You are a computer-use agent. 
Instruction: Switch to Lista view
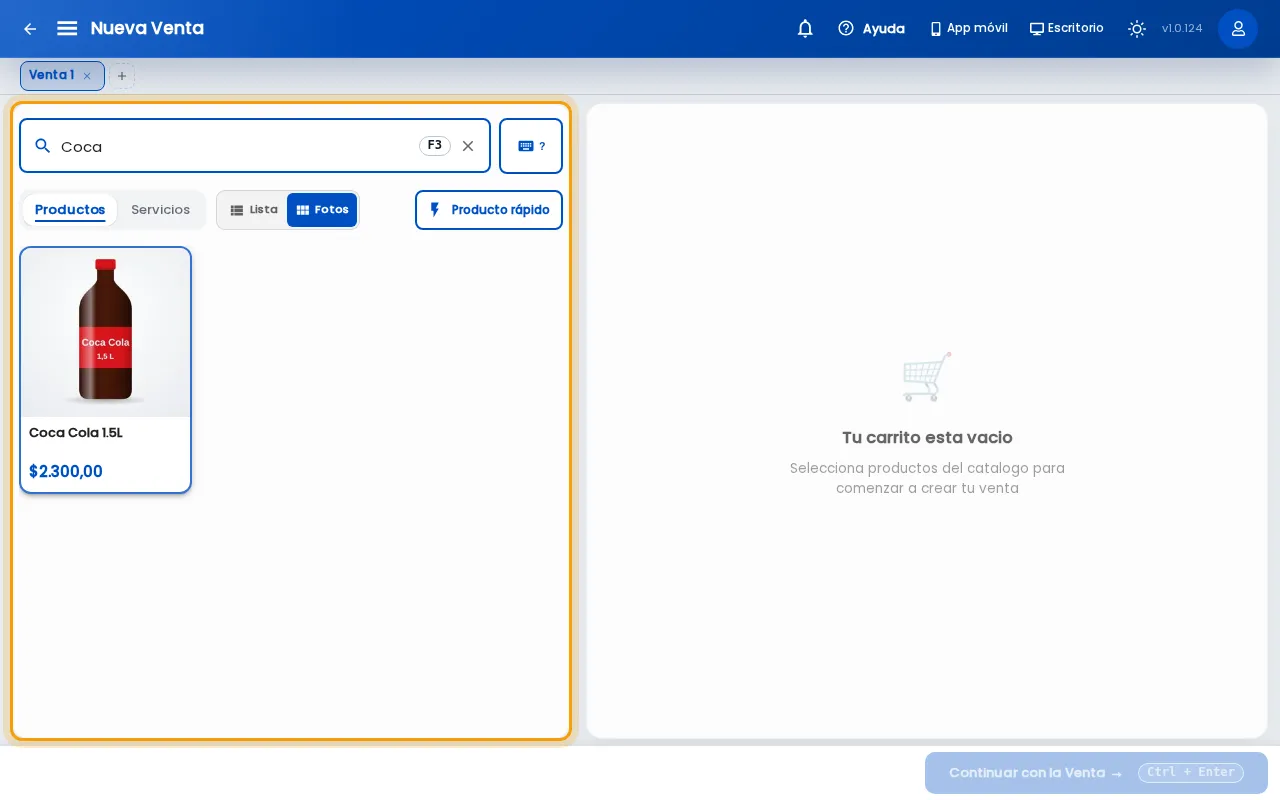click(253, 210)
